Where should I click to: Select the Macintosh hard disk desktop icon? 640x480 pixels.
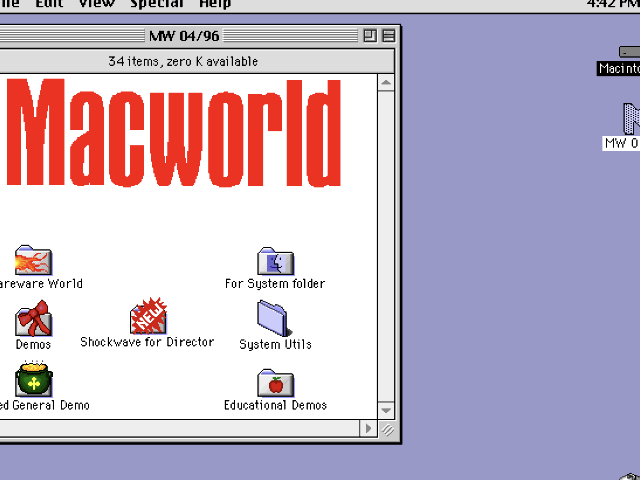(x=629, y=52)
